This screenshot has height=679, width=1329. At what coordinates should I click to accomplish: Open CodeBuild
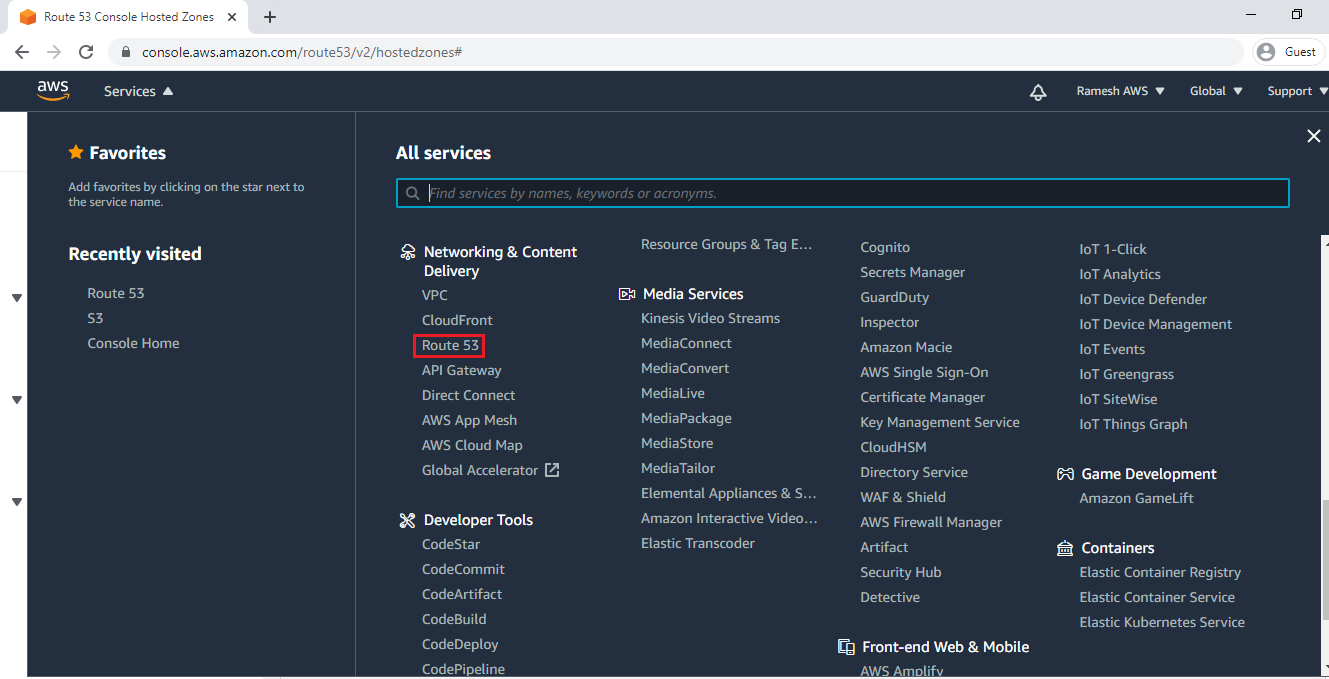point(454,619)
